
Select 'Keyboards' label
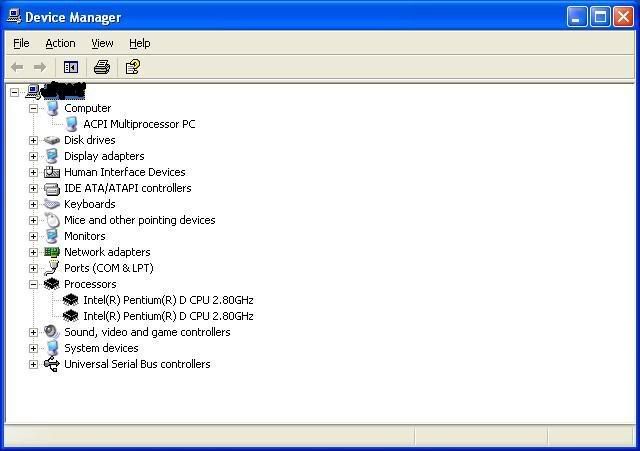(90, 204)
